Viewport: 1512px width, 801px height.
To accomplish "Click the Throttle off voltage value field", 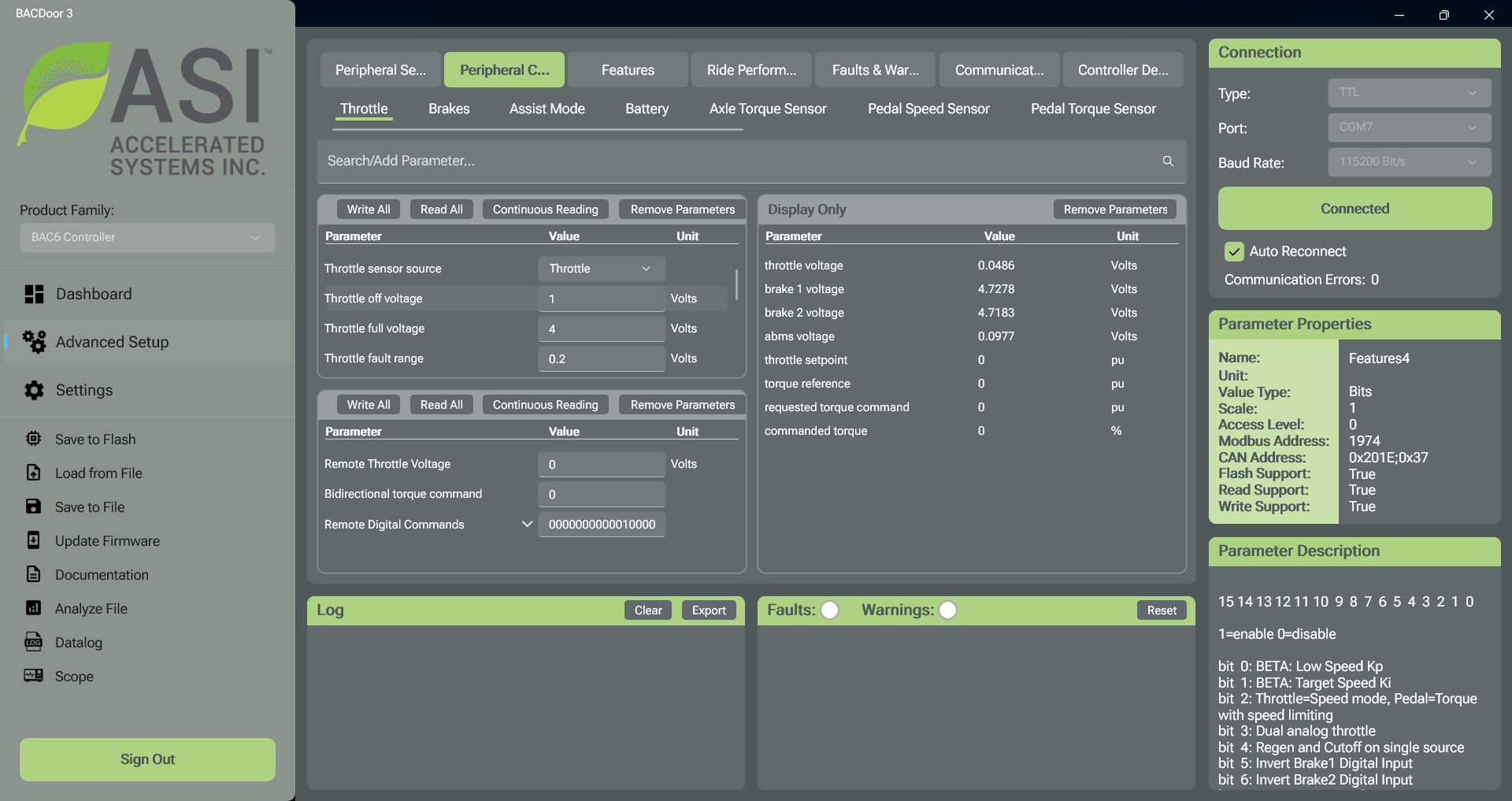I will coord(602,299).
